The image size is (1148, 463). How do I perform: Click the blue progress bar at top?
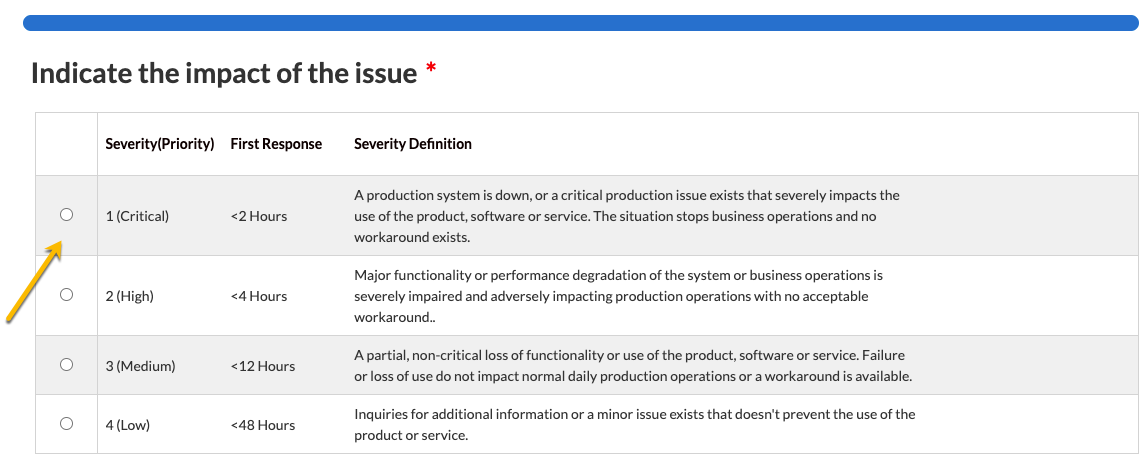[x=580, y=23]
